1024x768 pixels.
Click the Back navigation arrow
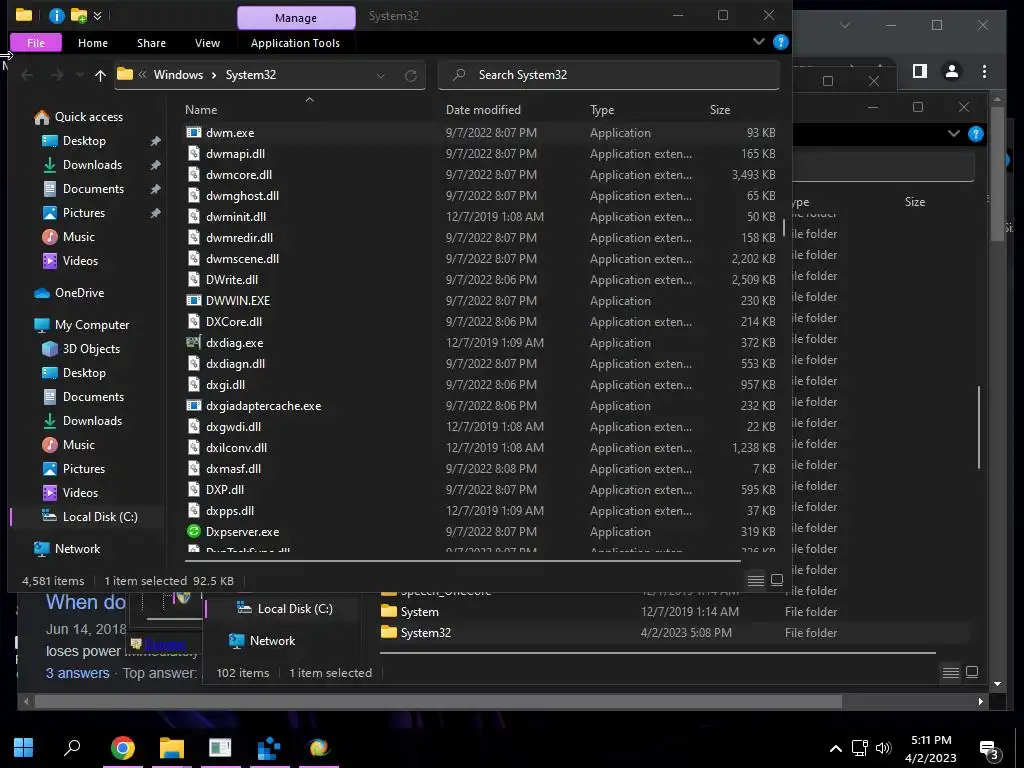[x=27, y=75]
